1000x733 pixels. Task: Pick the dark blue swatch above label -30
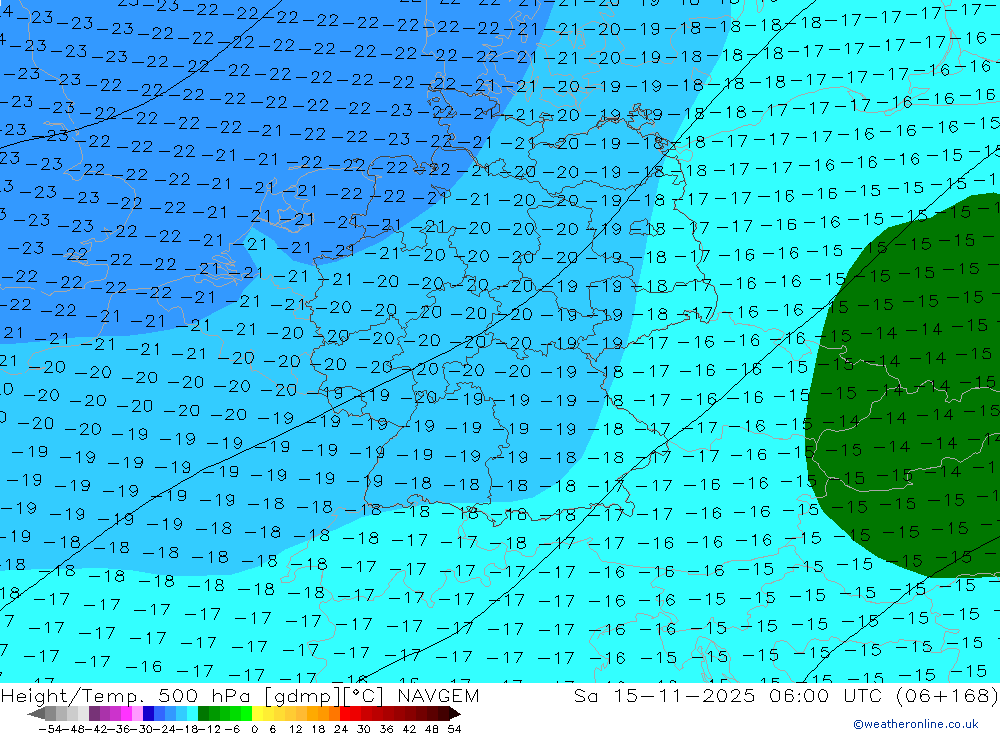(x=148, y=713)
